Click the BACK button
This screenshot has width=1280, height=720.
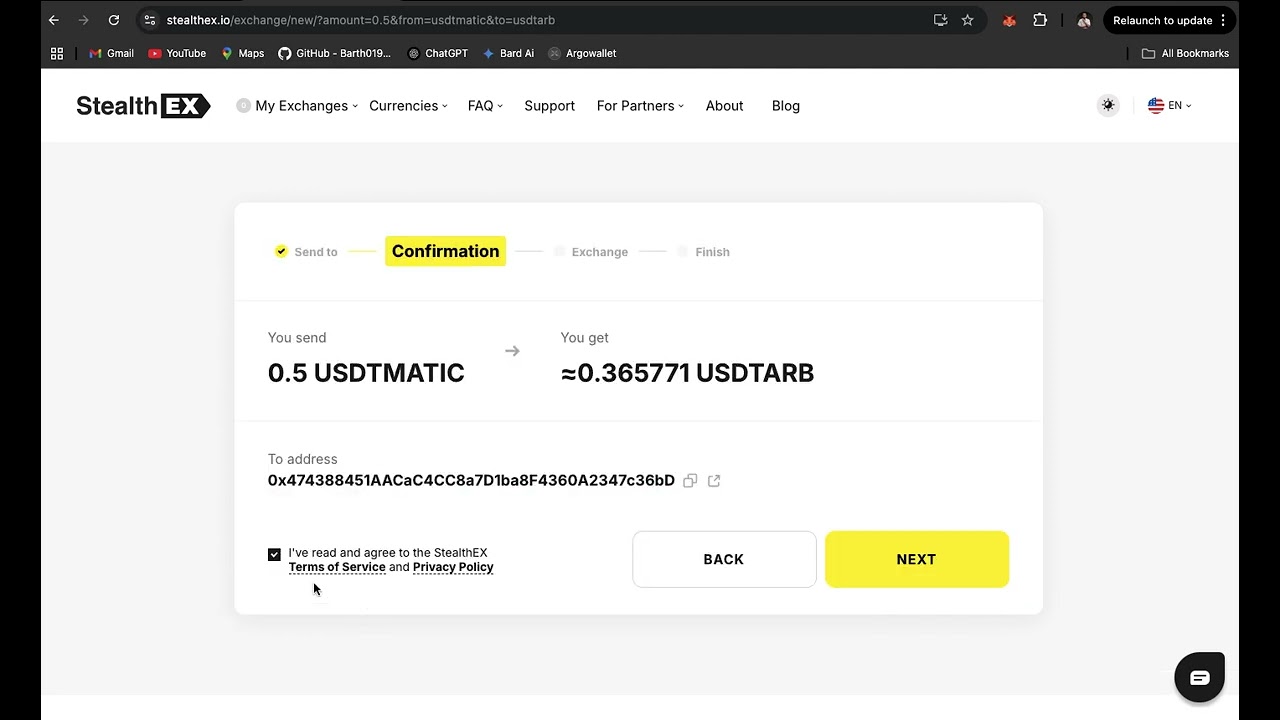(x=724, y=559)
